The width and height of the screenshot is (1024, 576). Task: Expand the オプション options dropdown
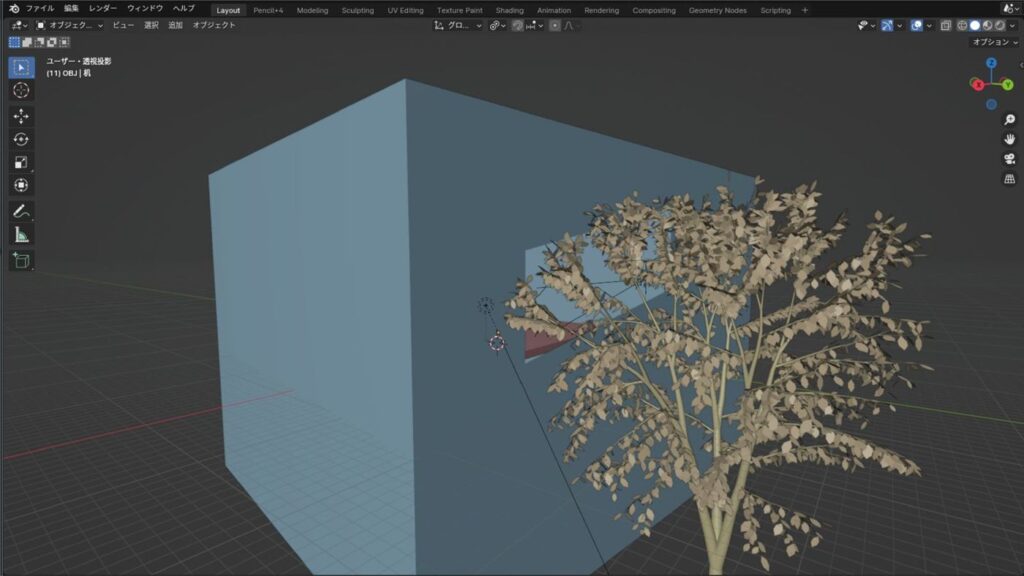pyautogui.click(x=995, y=42)
